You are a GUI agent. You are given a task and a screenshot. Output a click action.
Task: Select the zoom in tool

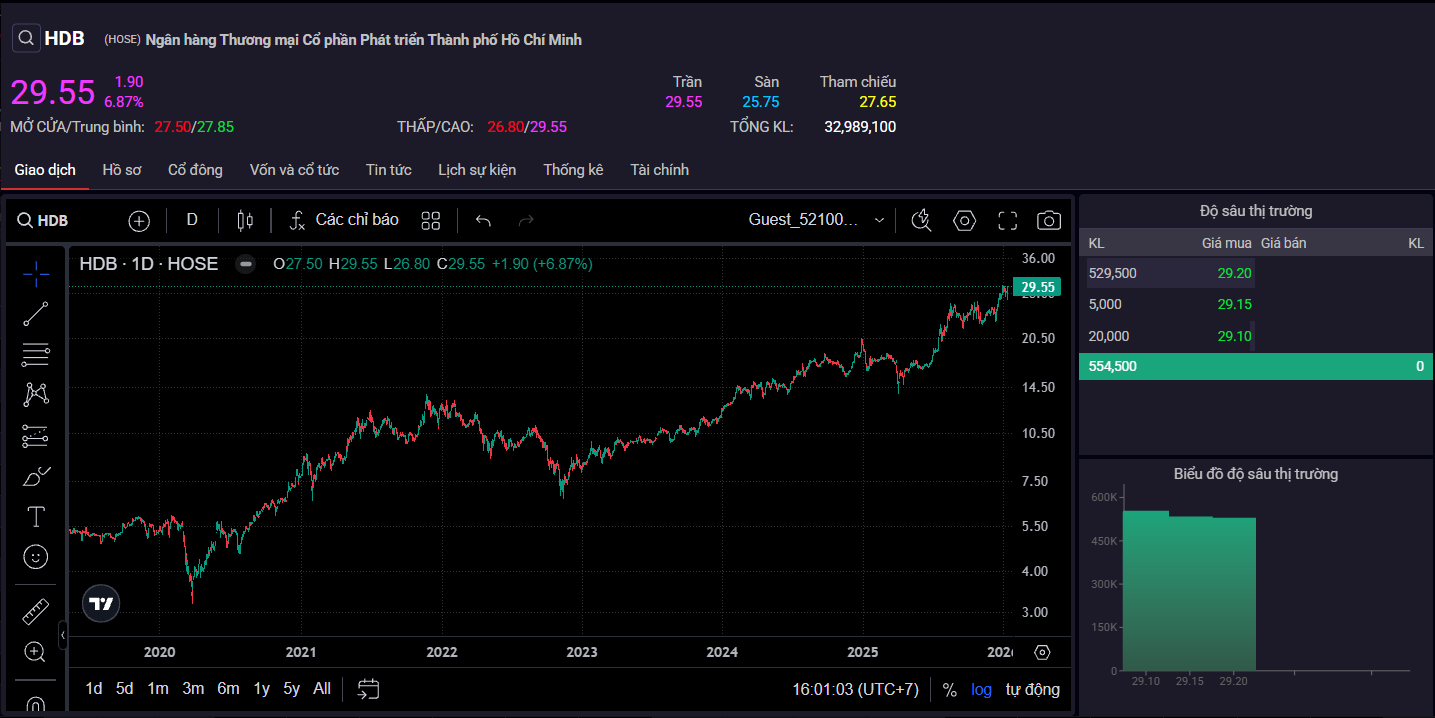36,652
